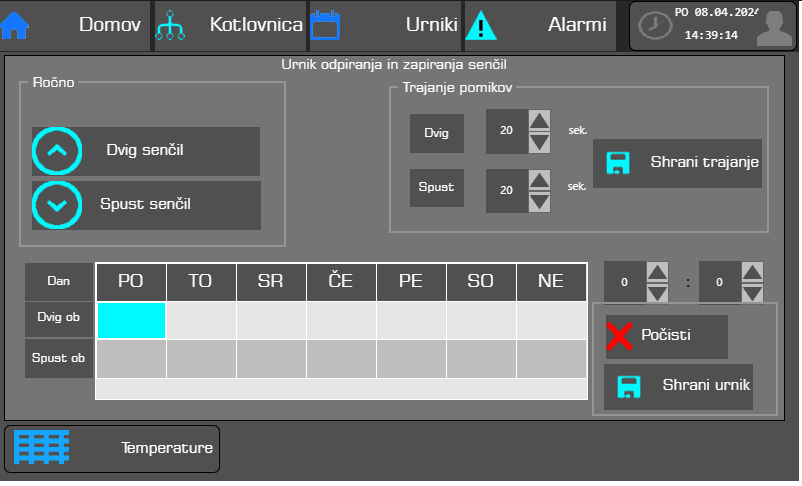Decrease Spust duration with down arrow
The width and height of the screenshot is (802, 486).
[539, 201]
